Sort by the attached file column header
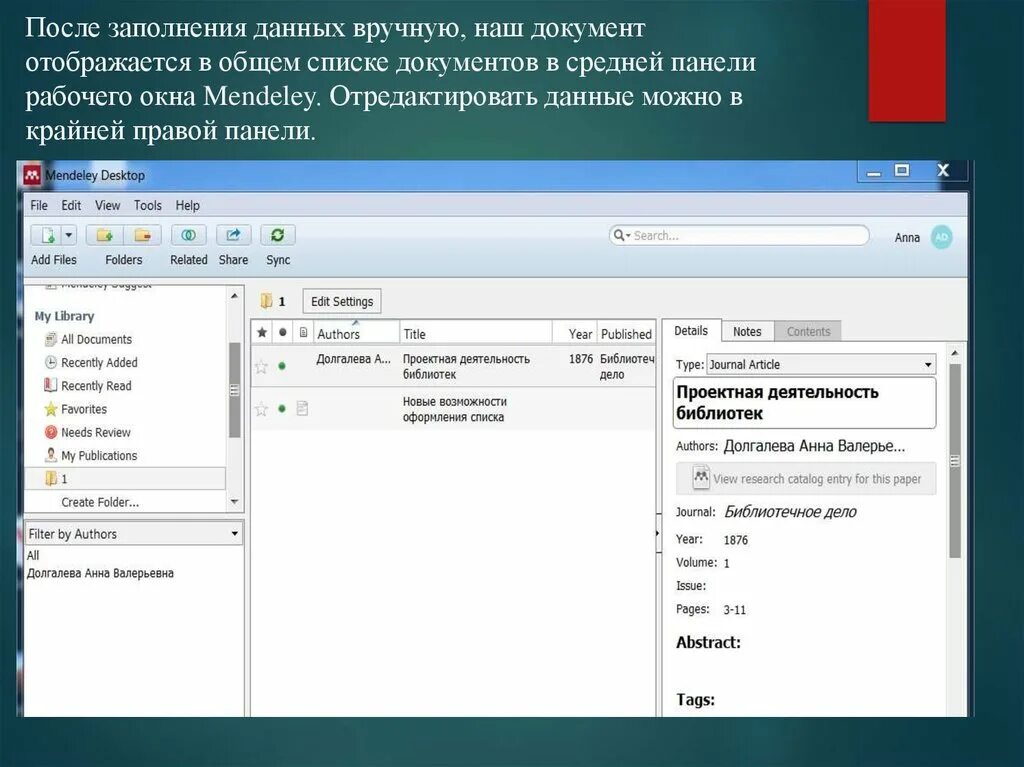This screenshot has height=767, width=1024. pyautogui.click(x=303, y=333)
